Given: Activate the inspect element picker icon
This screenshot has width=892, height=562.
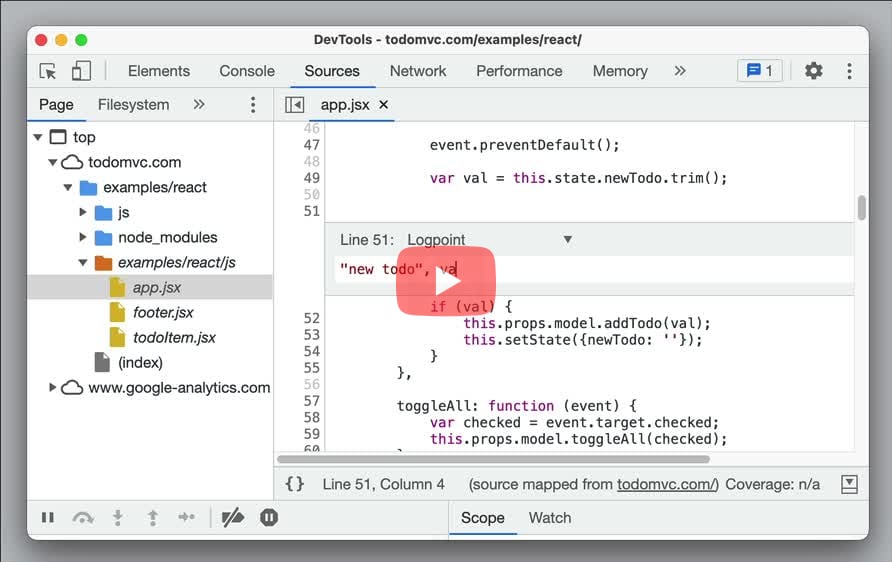Looking at the screenshot, I should [x=48, y=71].
